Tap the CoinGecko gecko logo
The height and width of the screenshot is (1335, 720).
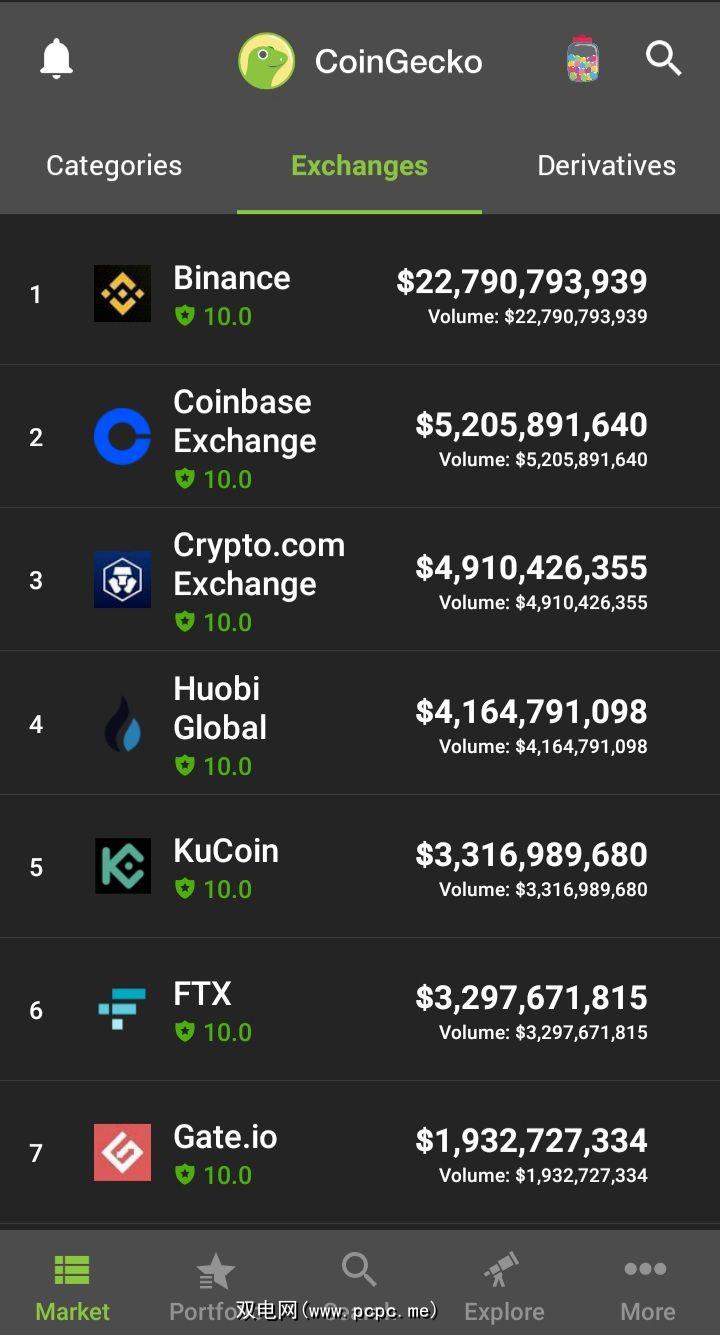click(x=266, y=61)
